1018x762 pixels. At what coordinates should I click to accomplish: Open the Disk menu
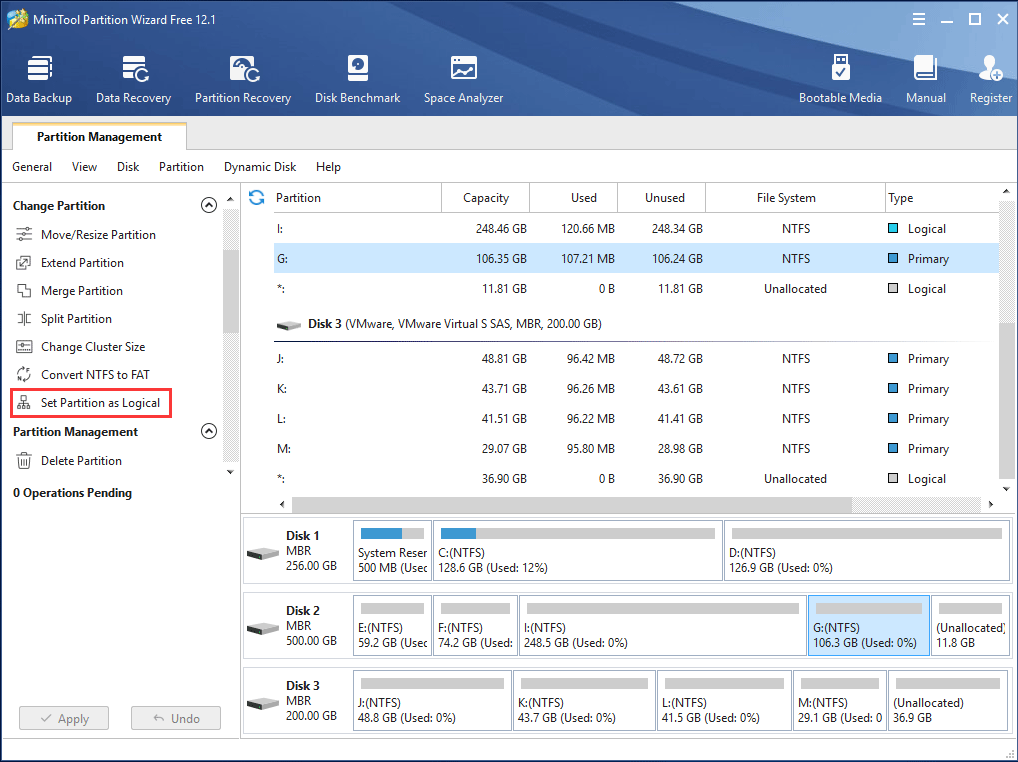pos(128,167)
